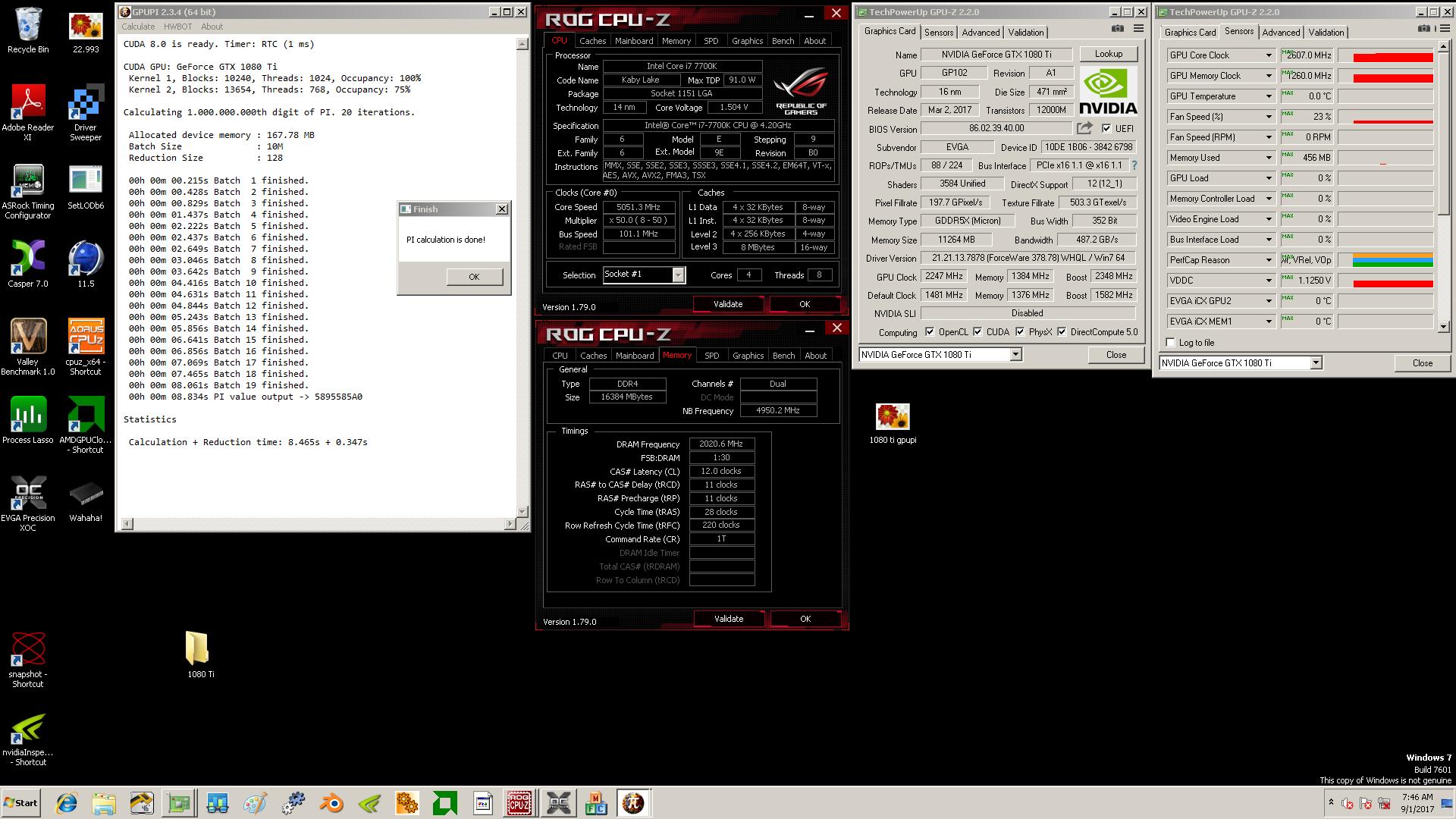
Task: Enable the Log to file checkbox
Action: [1170, 343]
